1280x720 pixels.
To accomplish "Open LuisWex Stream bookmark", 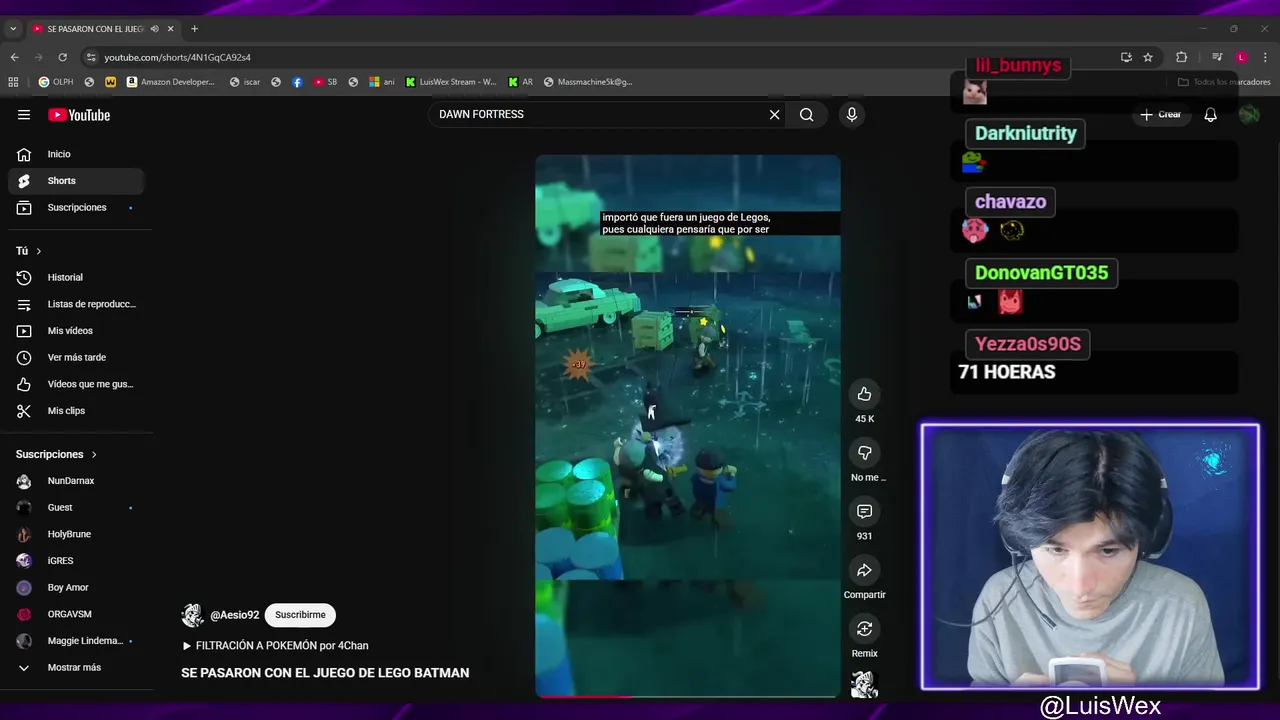I will (x=450, y=82).
